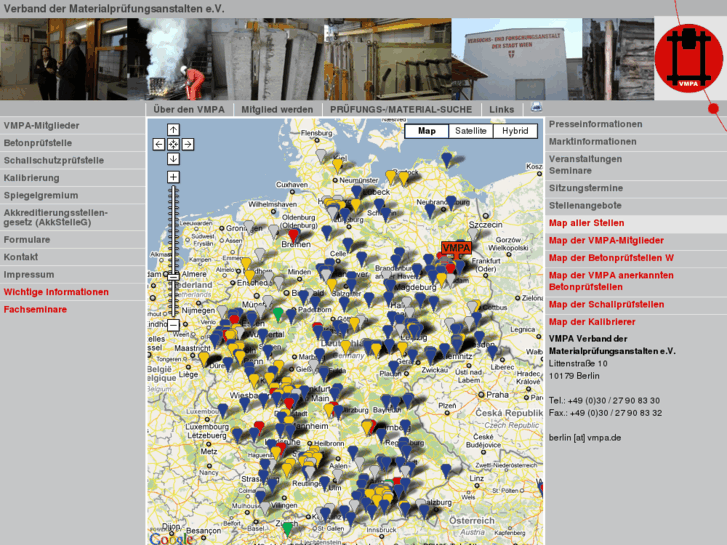Click the Google logo on the map

tap(171, 538)
